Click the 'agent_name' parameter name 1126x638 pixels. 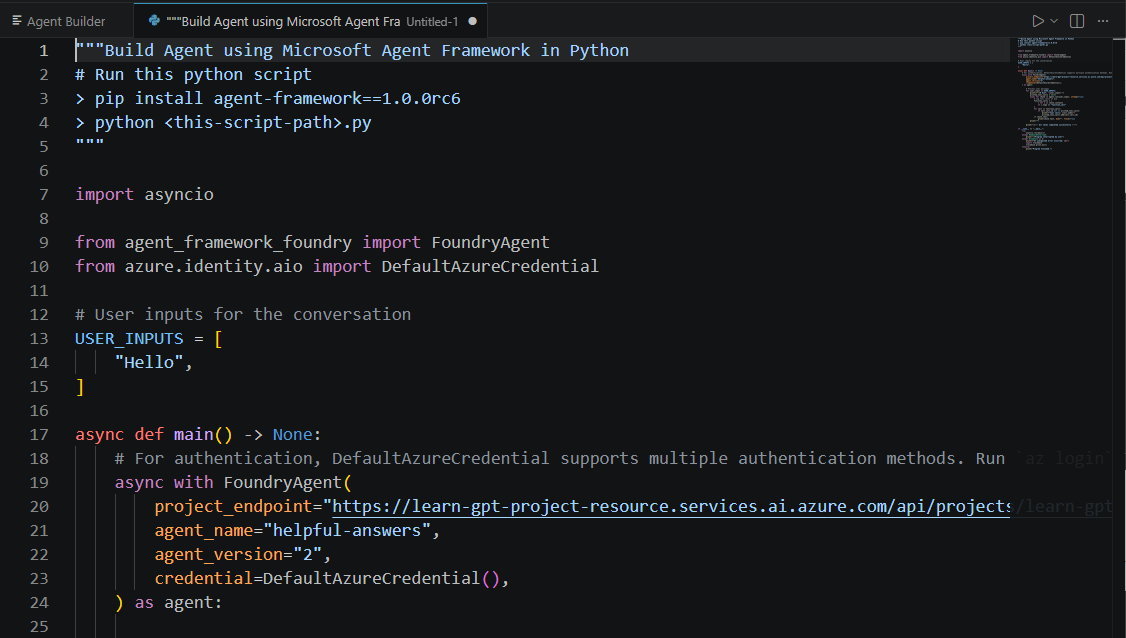pyautogui.click(x=204, y=531)
